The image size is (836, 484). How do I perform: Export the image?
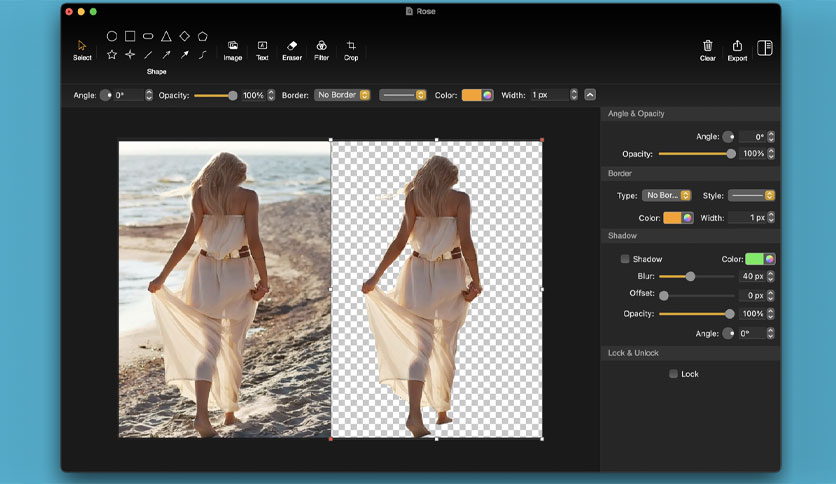(737, 51)
